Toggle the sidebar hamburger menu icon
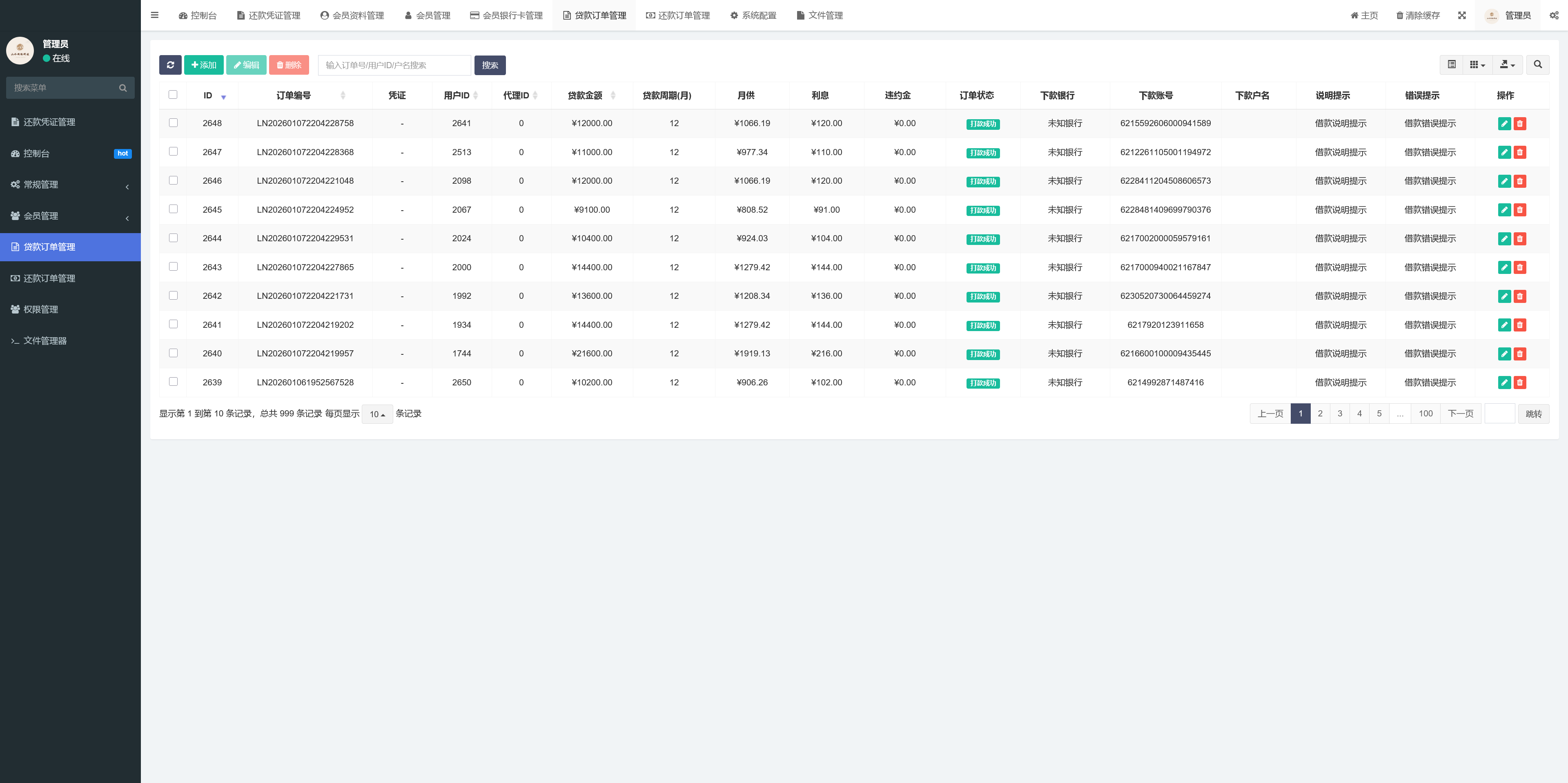 (155, 15)
